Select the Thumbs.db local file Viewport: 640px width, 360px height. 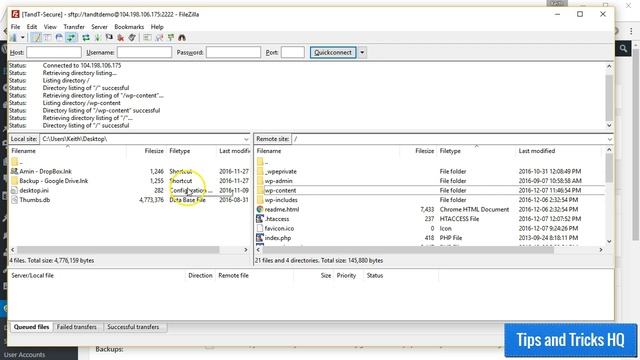35,200
